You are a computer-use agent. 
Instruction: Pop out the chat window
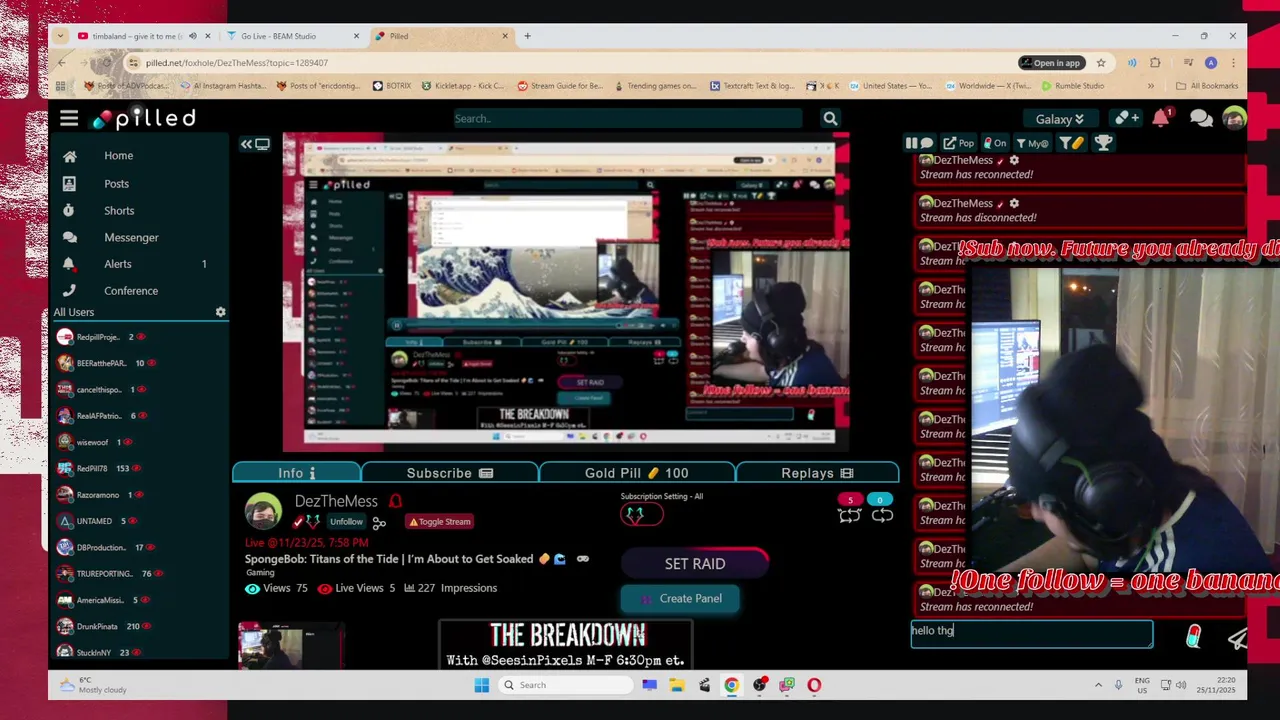[x=958, y=143]
